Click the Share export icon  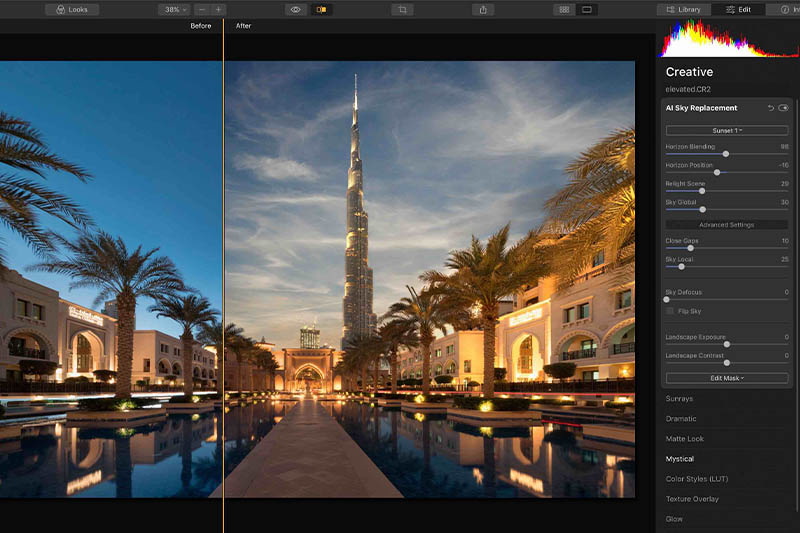point(483,9)
